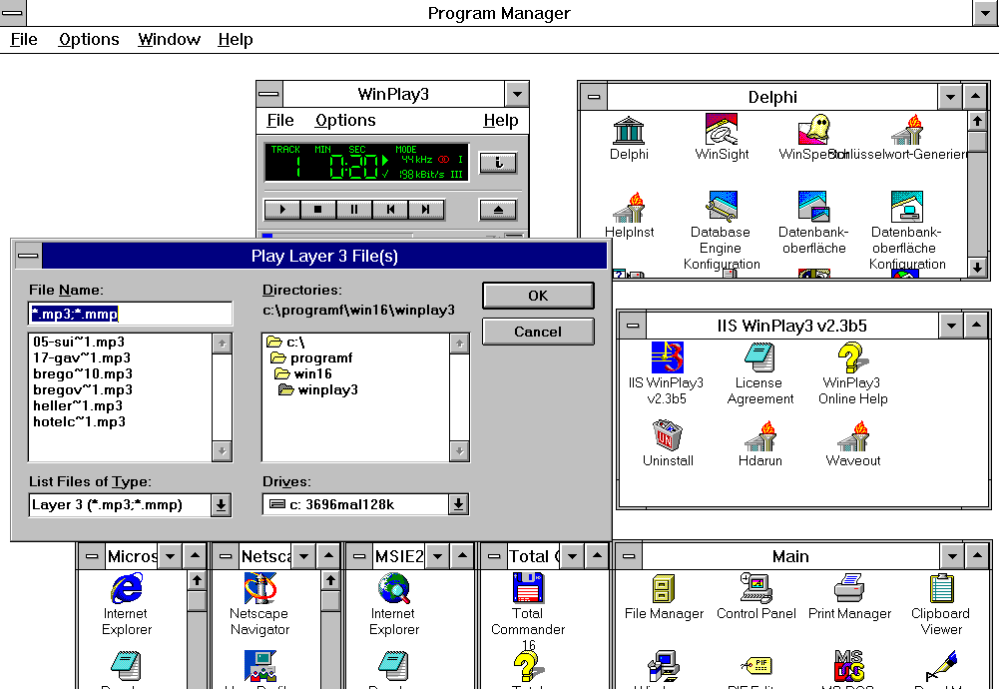The height and width of the screenshot is (691, 1000).
Task: Open Program Manager File menu
Action: pos(24,40)
